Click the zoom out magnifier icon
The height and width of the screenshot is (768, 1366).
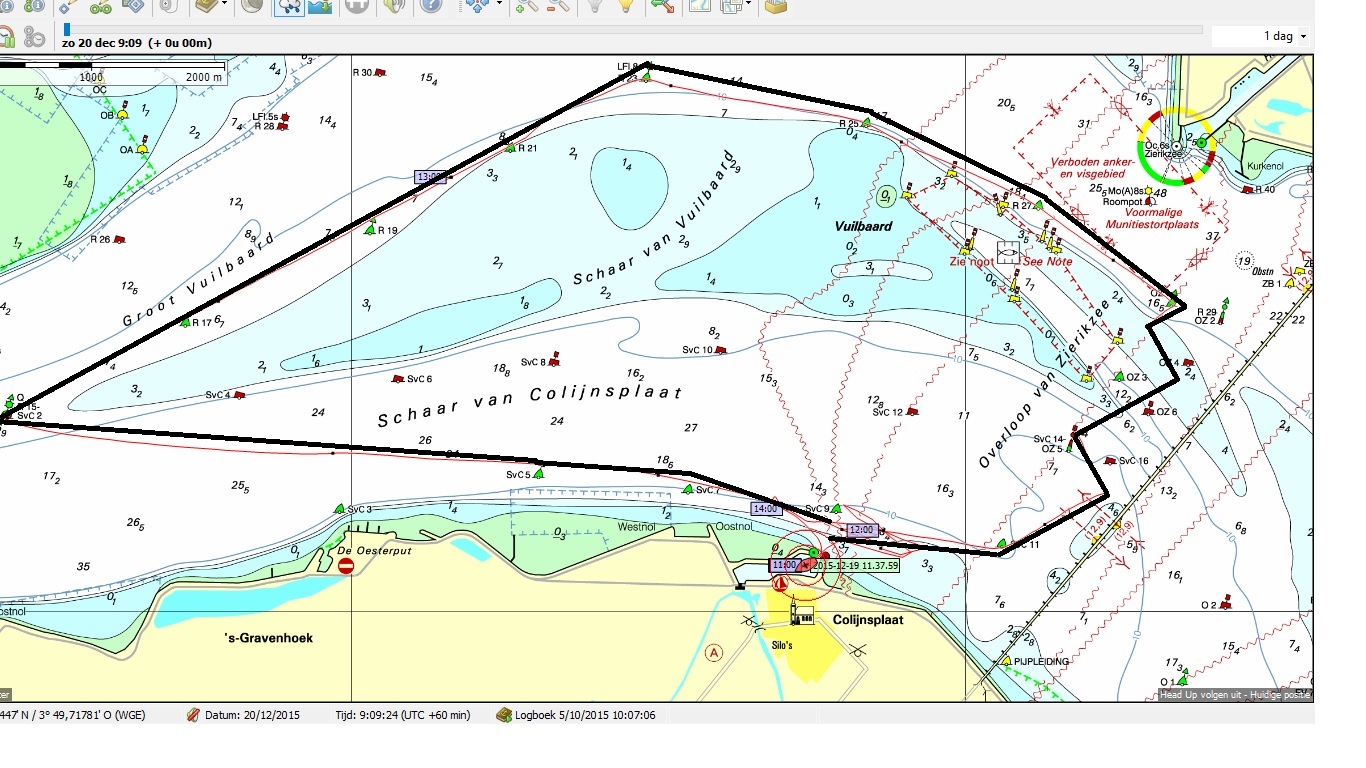[557, 6]
